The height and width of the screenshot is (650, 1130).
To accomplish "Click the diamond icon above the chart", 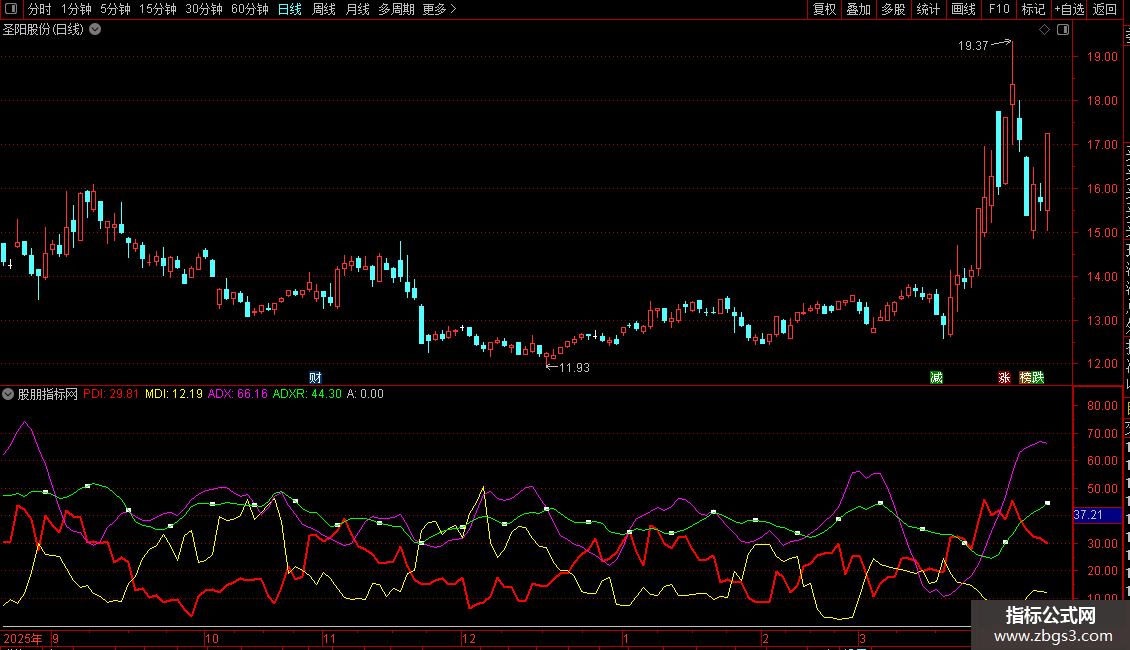I will [1044, 30].
